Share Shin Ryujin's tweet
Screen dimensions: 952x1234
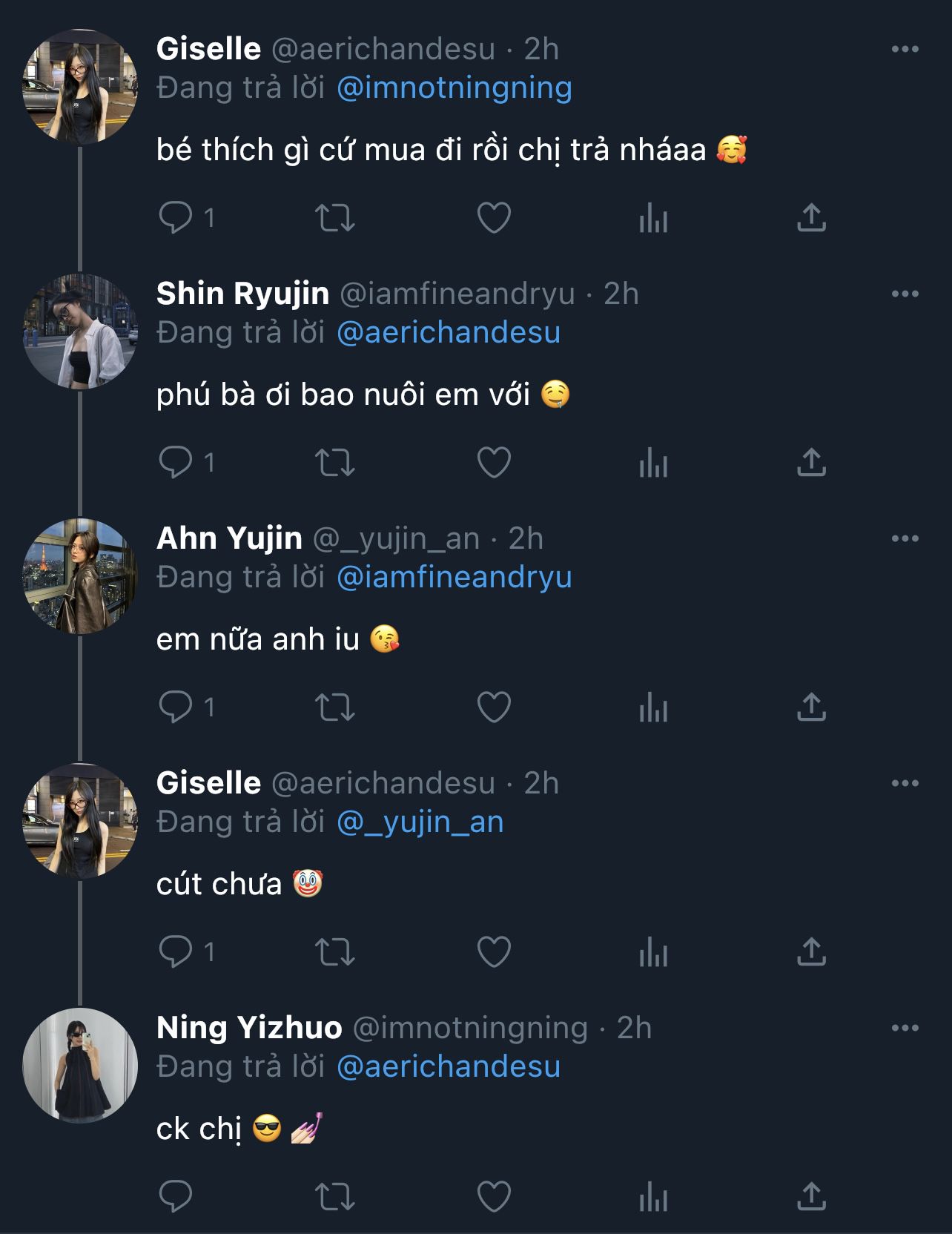[x=811, y=463]
